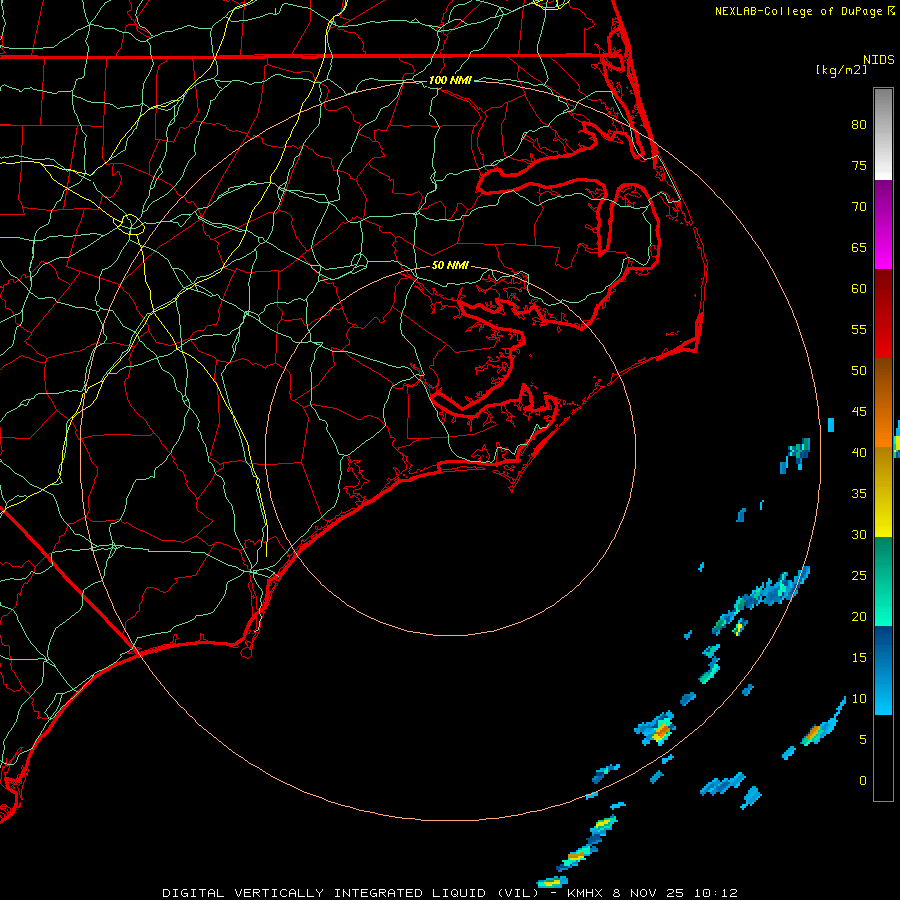Click the 70 value on the color scale

(x=859, y=207)
